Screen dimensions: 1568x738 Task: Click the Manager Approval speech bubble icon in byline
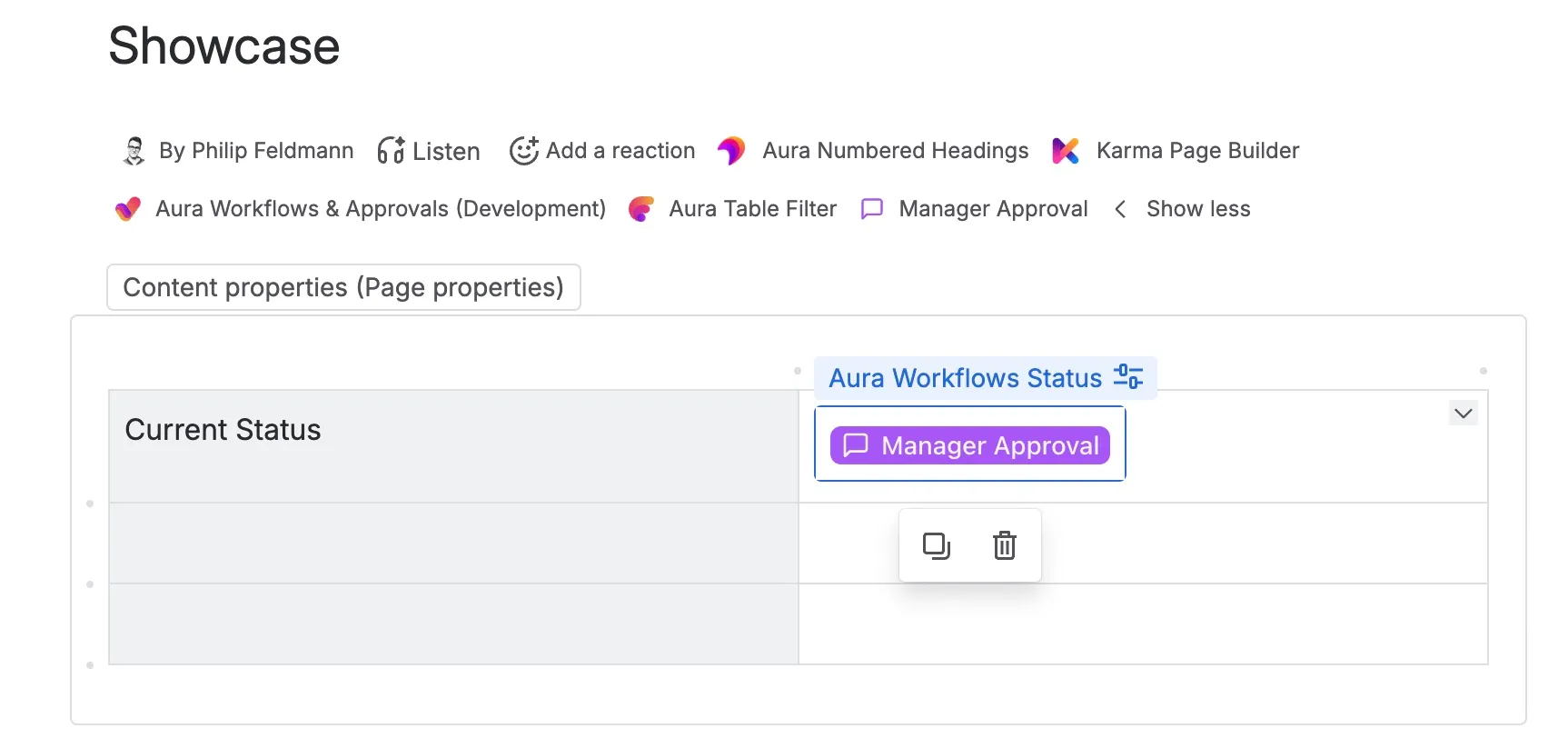[872, 209]
